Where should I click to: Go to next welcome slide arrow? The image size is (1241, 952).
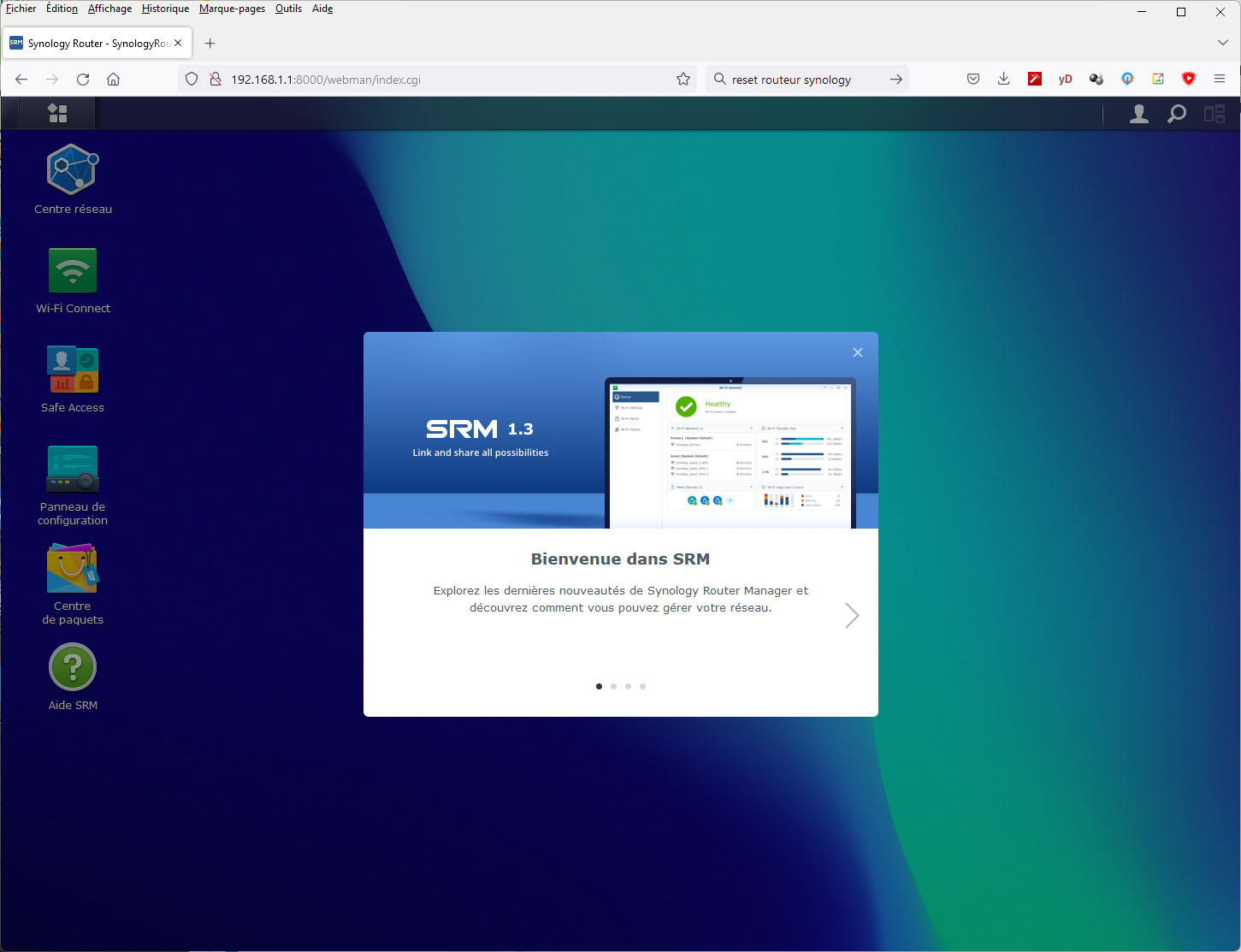coord(852,616)
